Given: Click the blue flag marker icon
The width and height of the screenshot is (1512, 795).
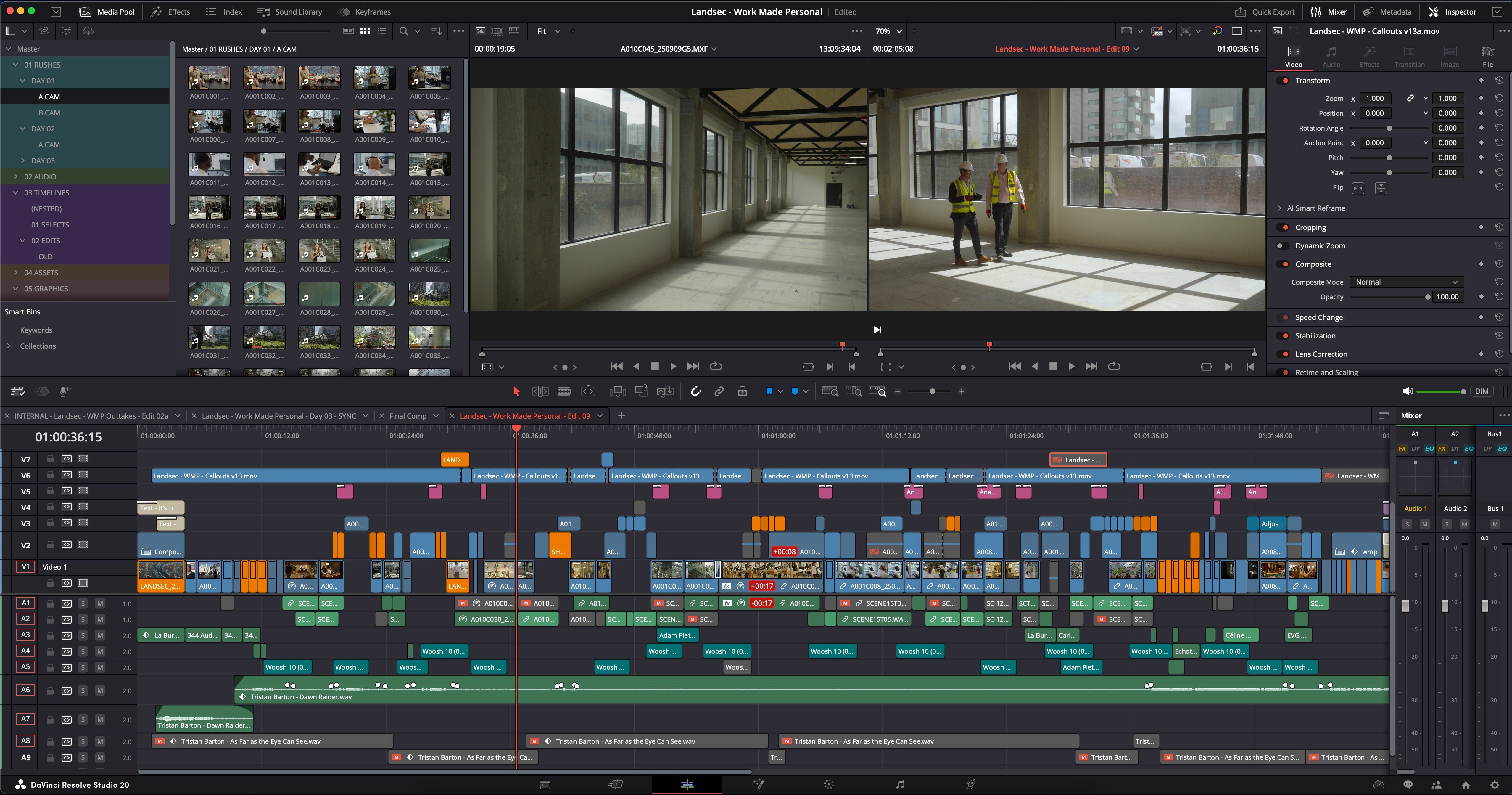Looking at the screenshot, I should 769,392.
